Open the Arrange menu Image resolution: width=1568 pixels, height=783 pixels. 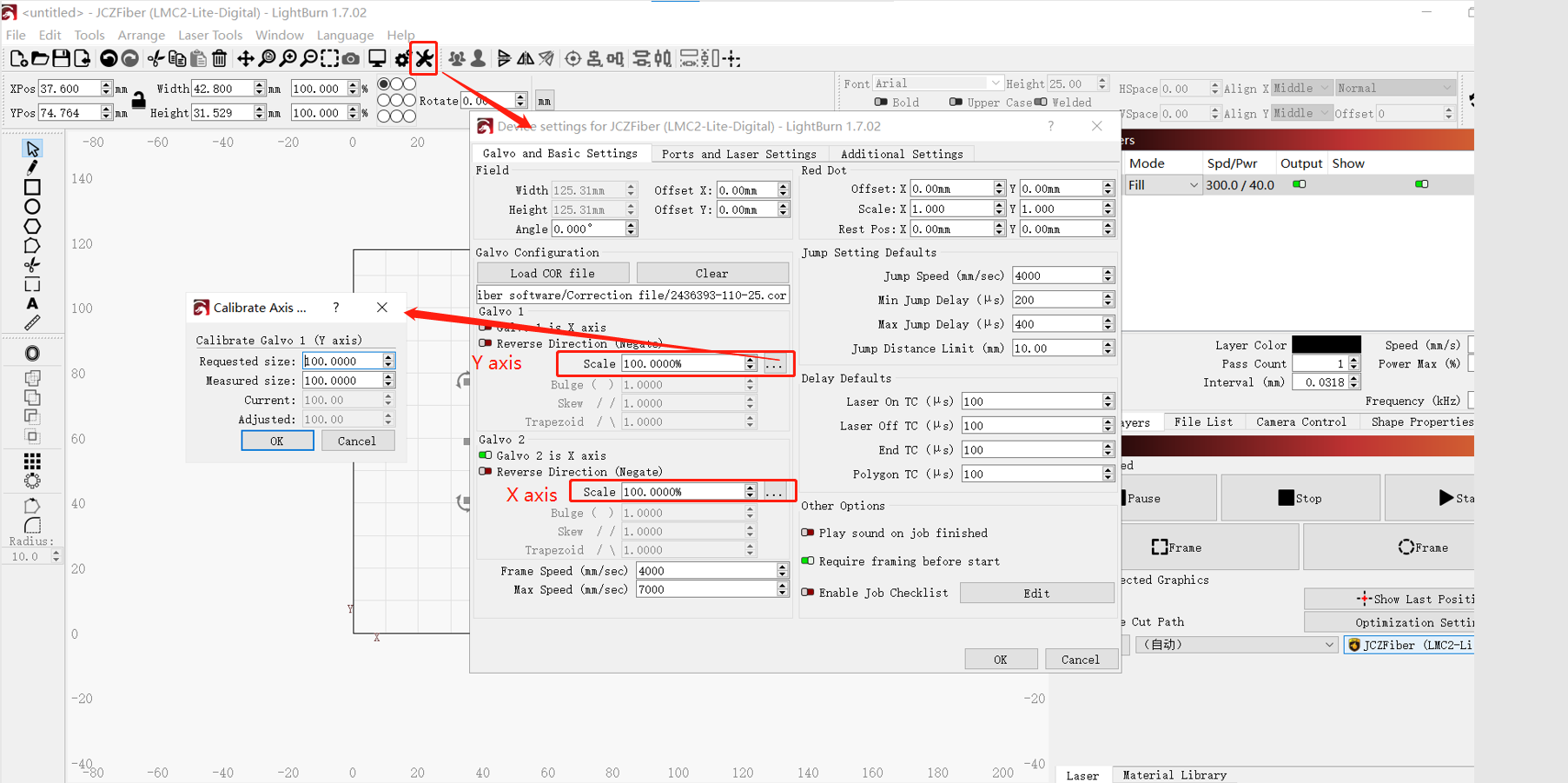pyautogui.click(x=141, y=36)
